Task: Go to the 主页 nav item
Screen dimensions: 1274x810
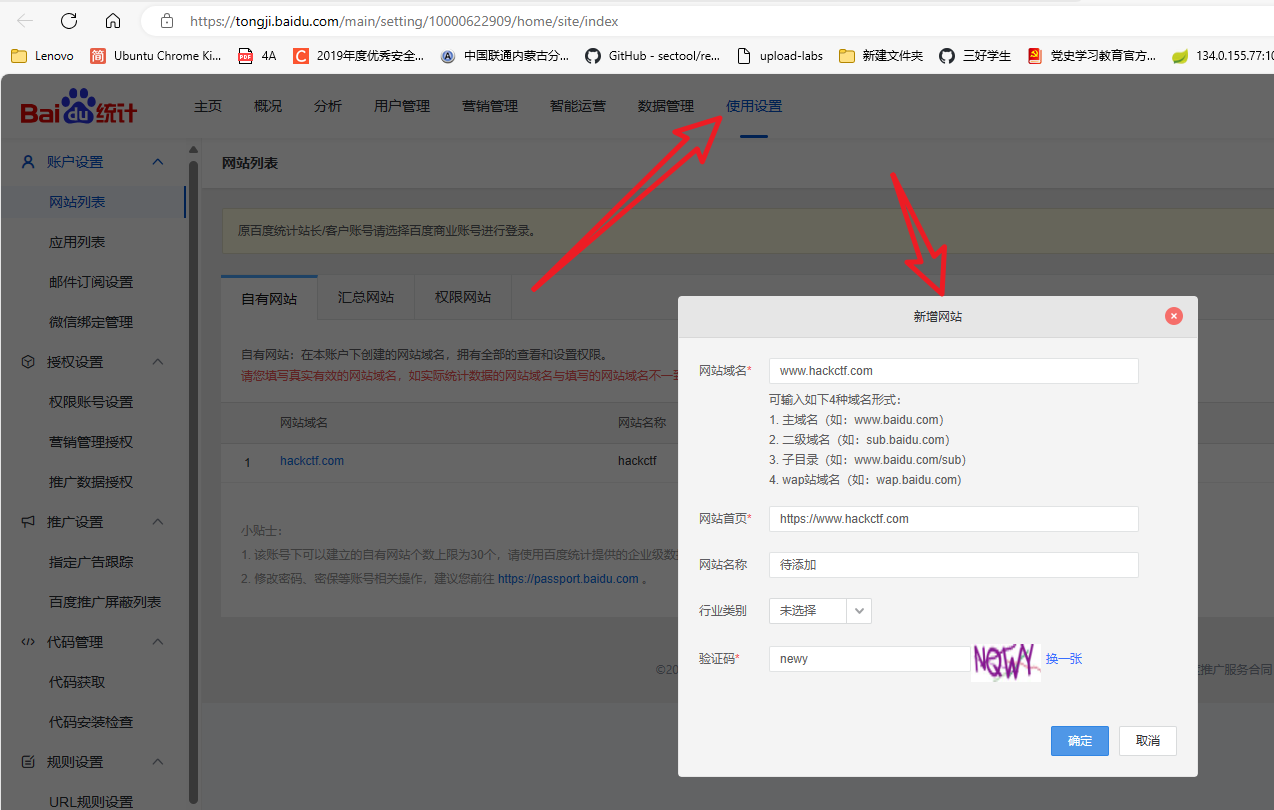Action: pos(208,106)
